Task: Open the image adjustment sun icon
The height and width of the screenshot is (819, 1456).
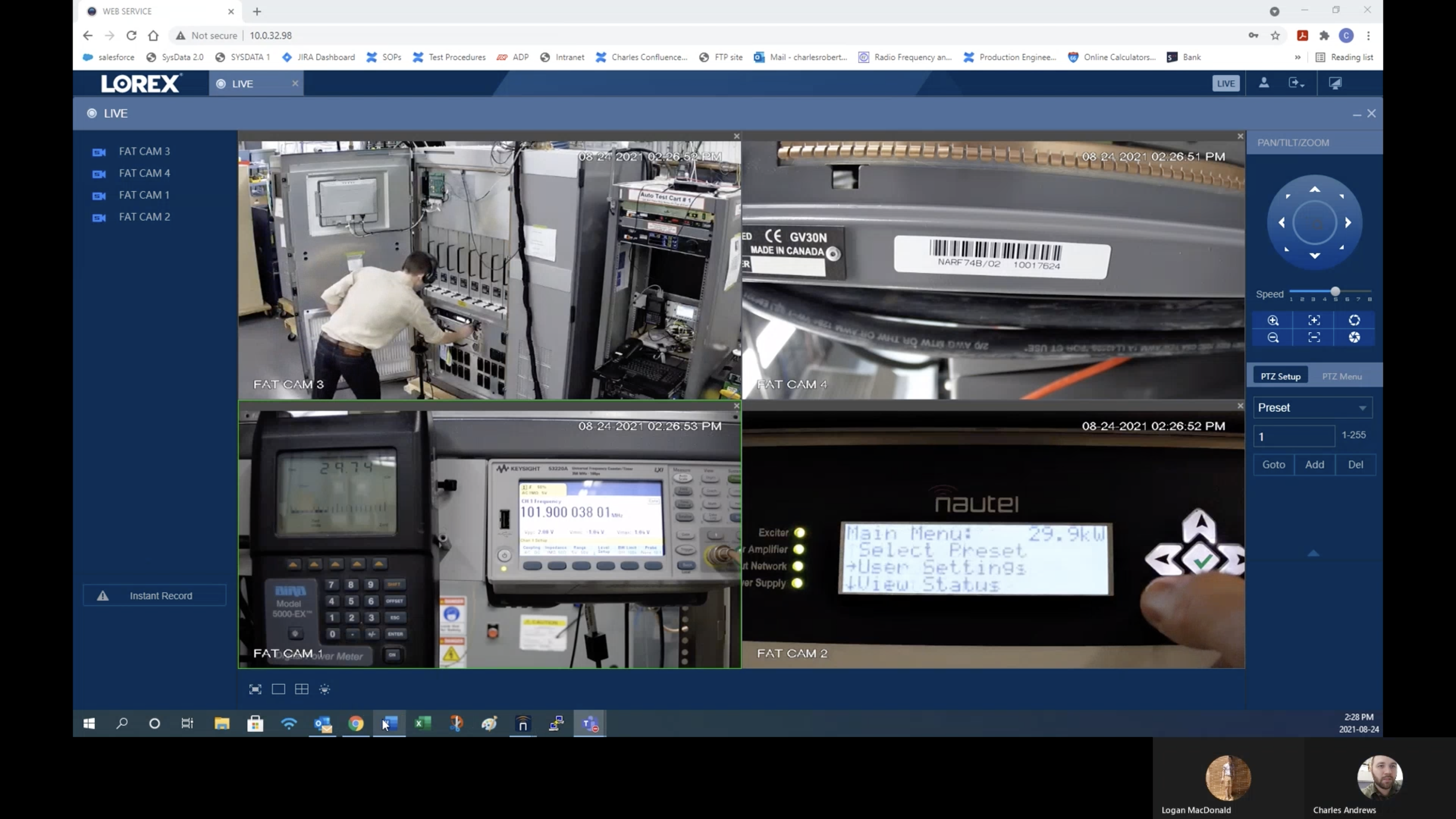Action: tap(325, 689)
